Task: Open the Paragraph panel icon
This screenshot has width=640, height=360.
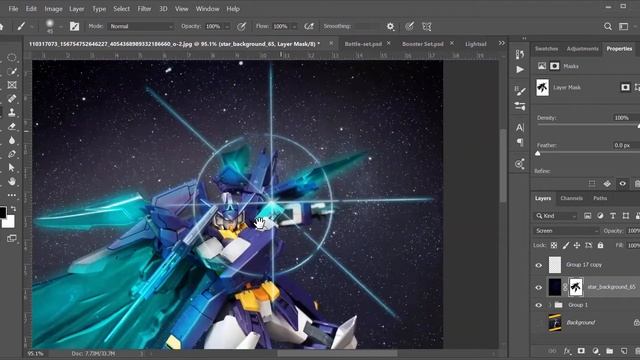Action: 520,142
